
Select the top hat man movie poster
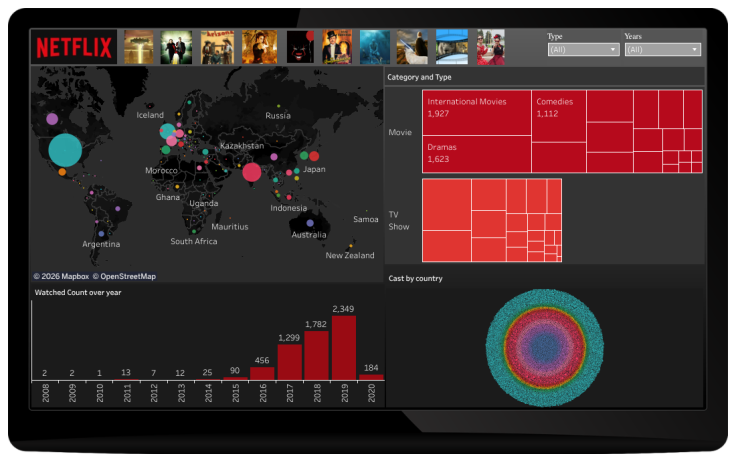pos(337,47)
